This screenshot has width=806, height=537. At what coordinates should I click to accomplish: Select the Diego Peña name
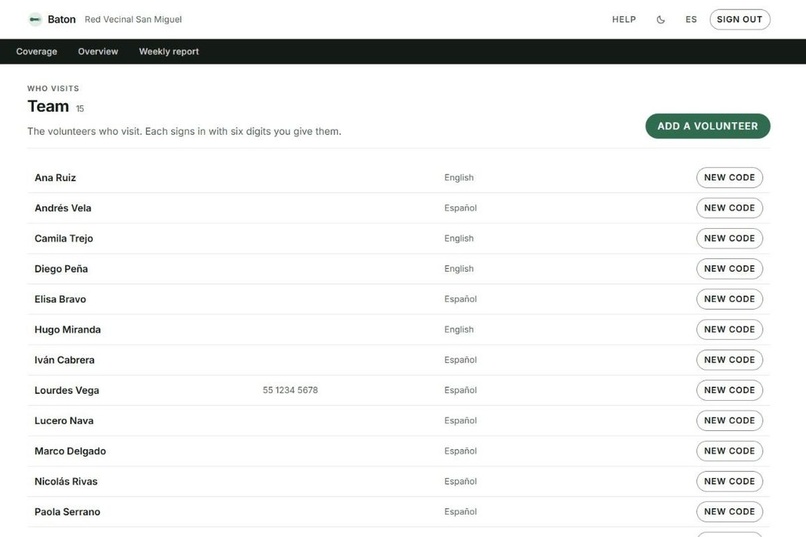pos(61,269)
